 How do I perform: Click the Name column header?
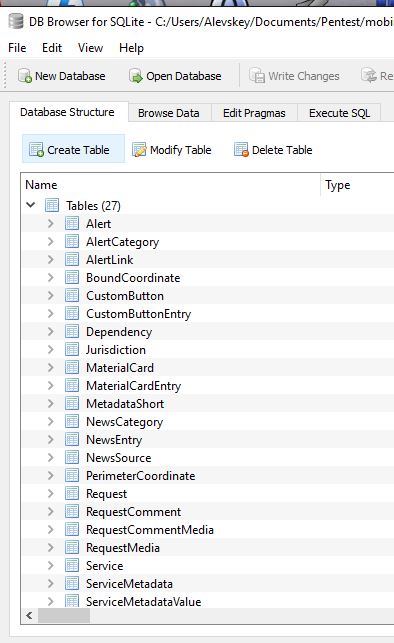171,185
